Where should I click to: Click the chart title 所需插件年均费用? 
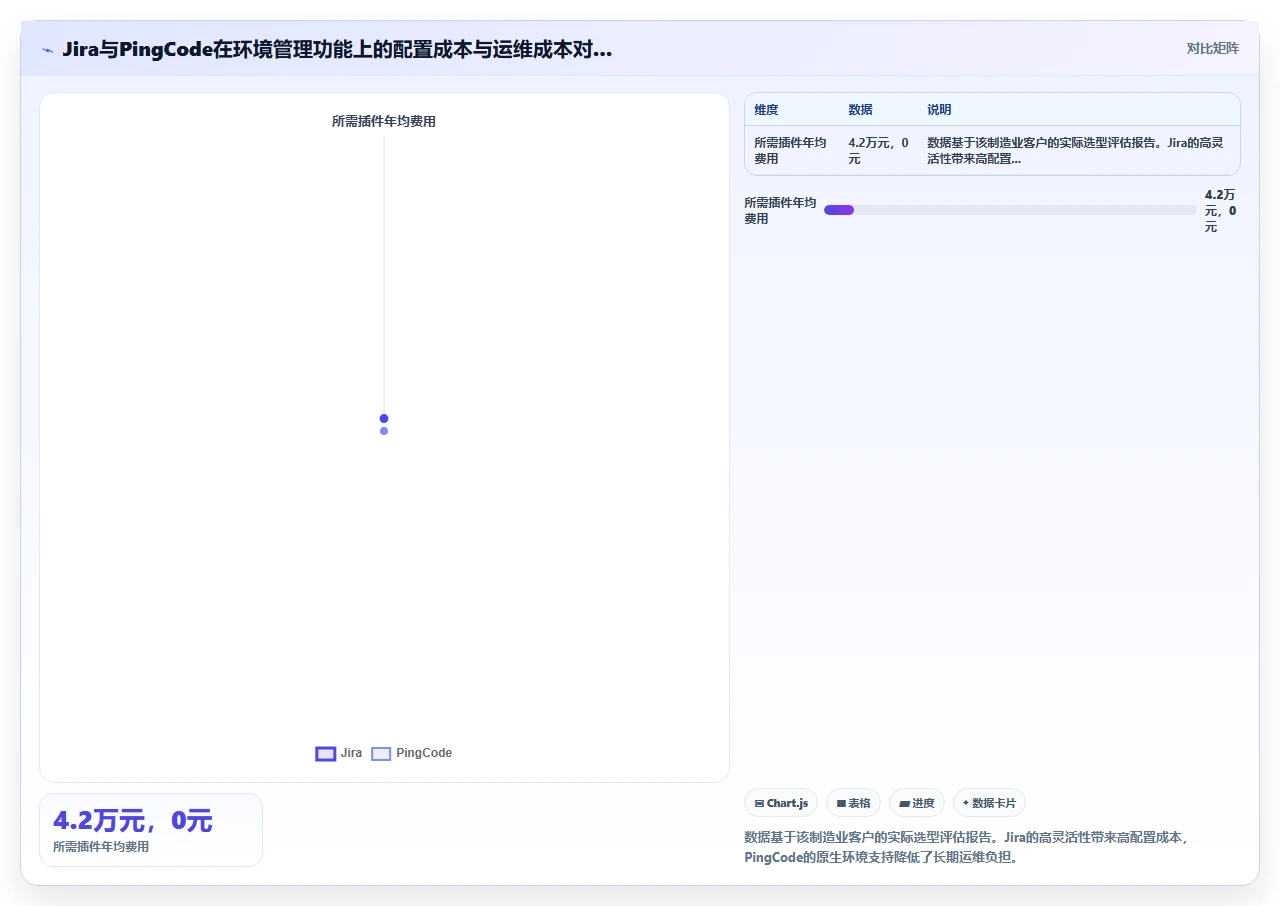coord(384,122)
